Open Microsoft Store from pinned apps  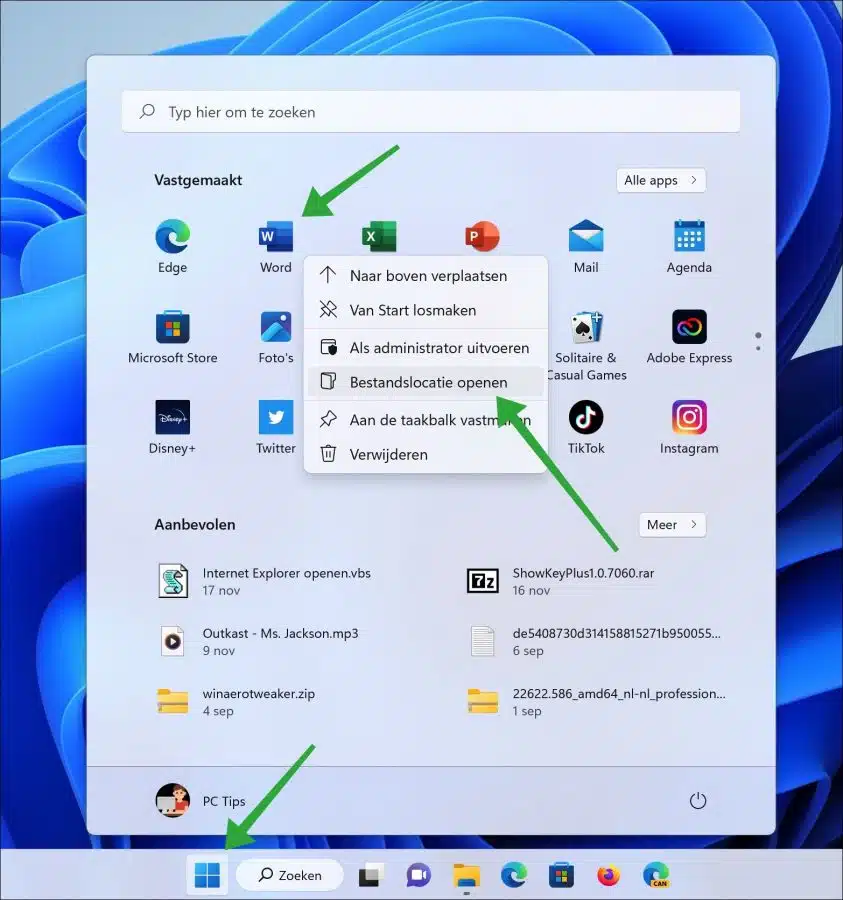click(x=172, y=336)
